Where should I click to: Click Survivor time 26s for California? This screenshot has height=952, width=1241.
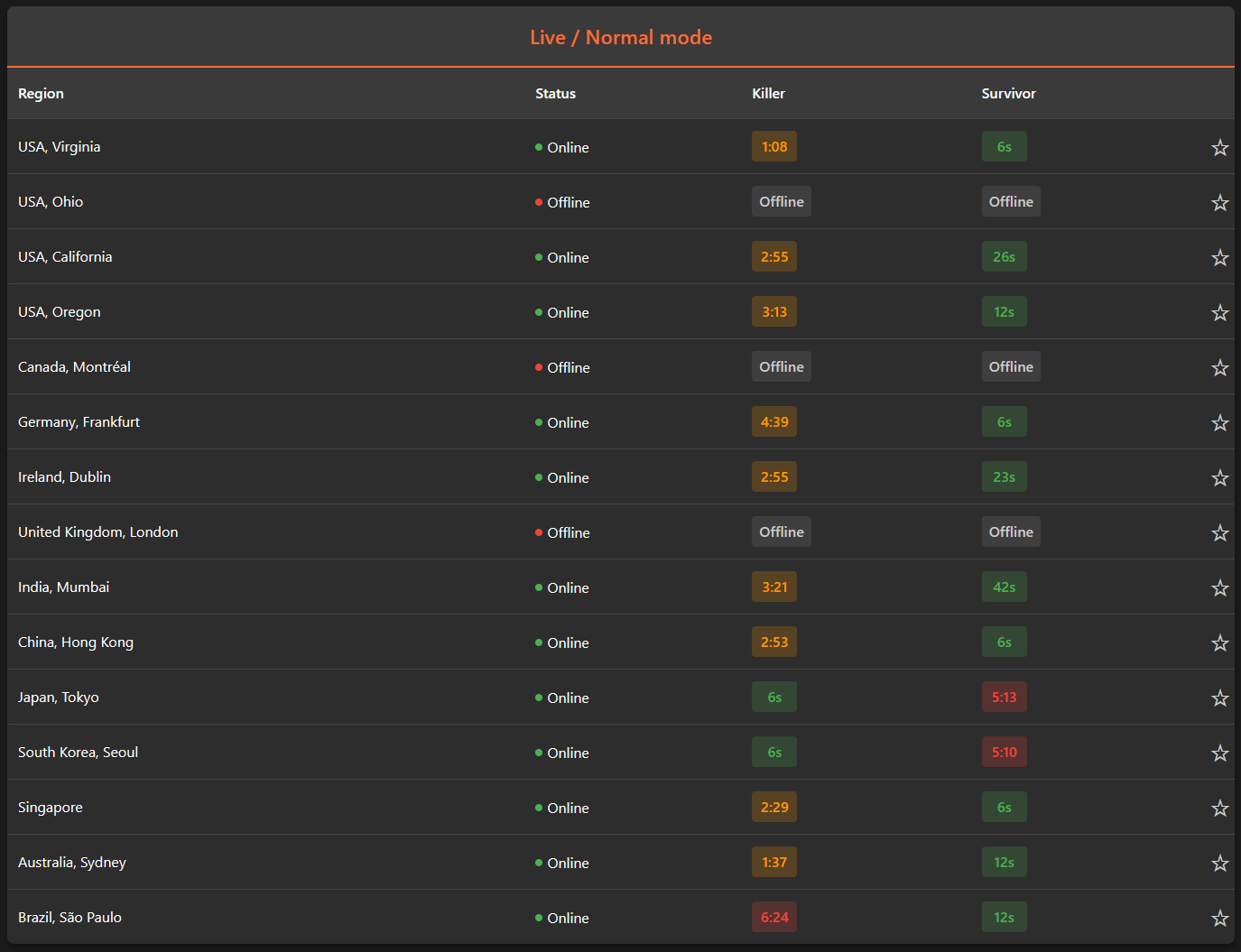(x=1004, y=257)
